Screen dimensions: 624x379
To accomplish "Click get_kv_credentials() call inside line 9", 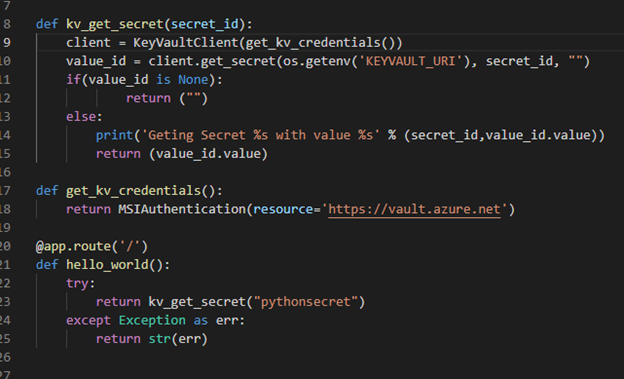I will 320,43.
